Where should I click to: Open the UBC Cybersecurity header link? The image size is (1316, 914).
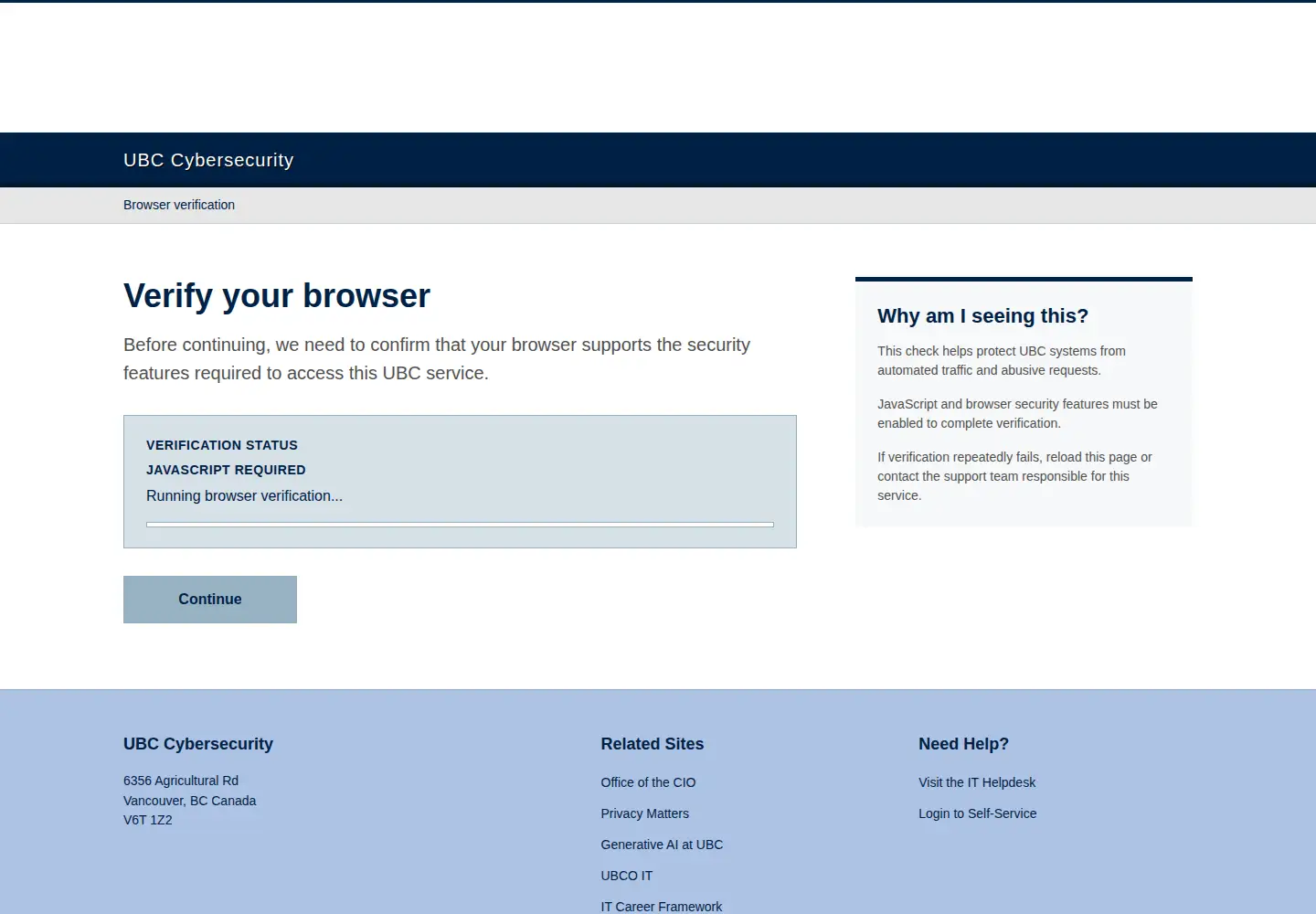[208, 160]
